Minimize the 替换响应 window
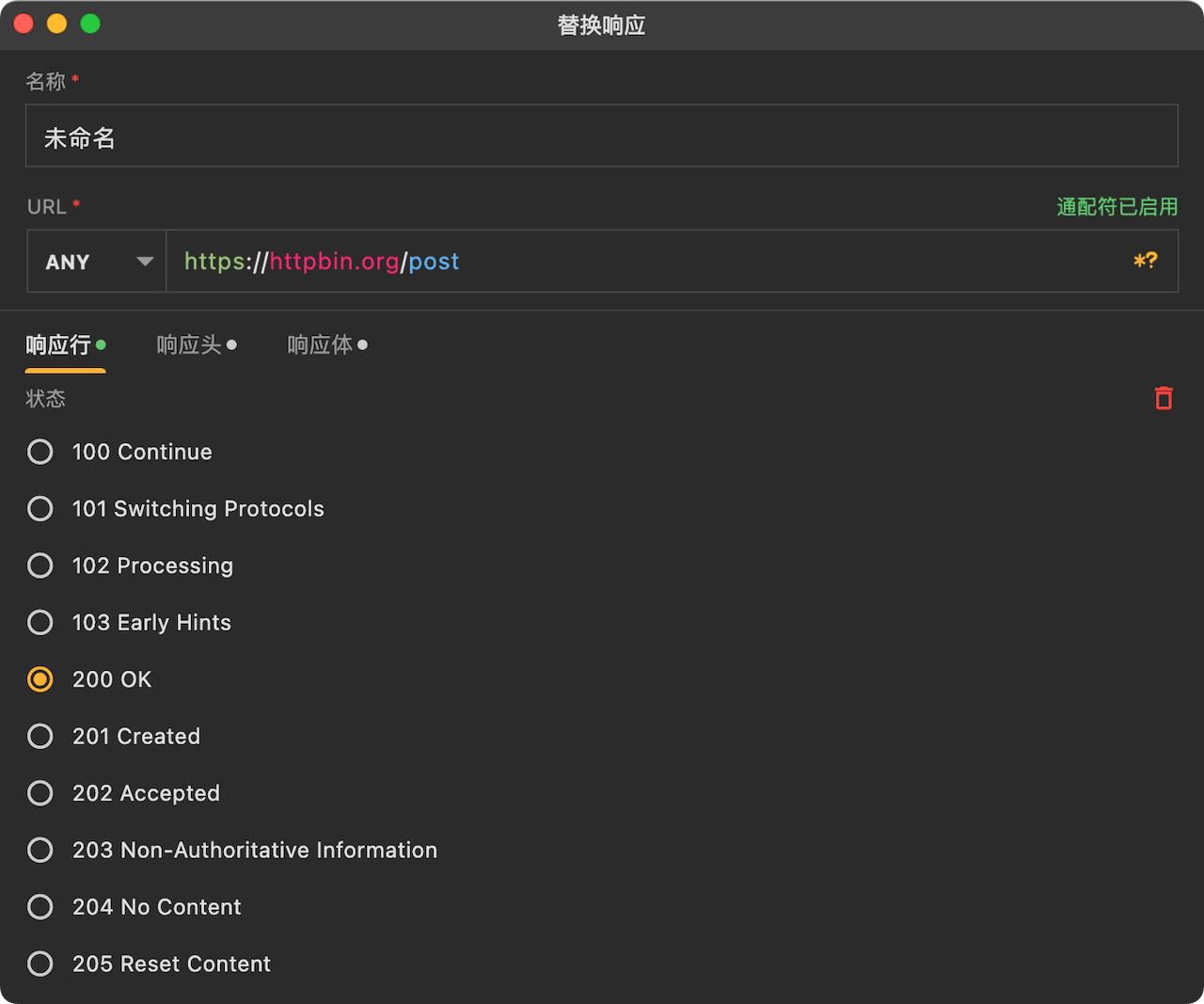This screenshot has height=1004, width=1204. [x=56, y=24]
